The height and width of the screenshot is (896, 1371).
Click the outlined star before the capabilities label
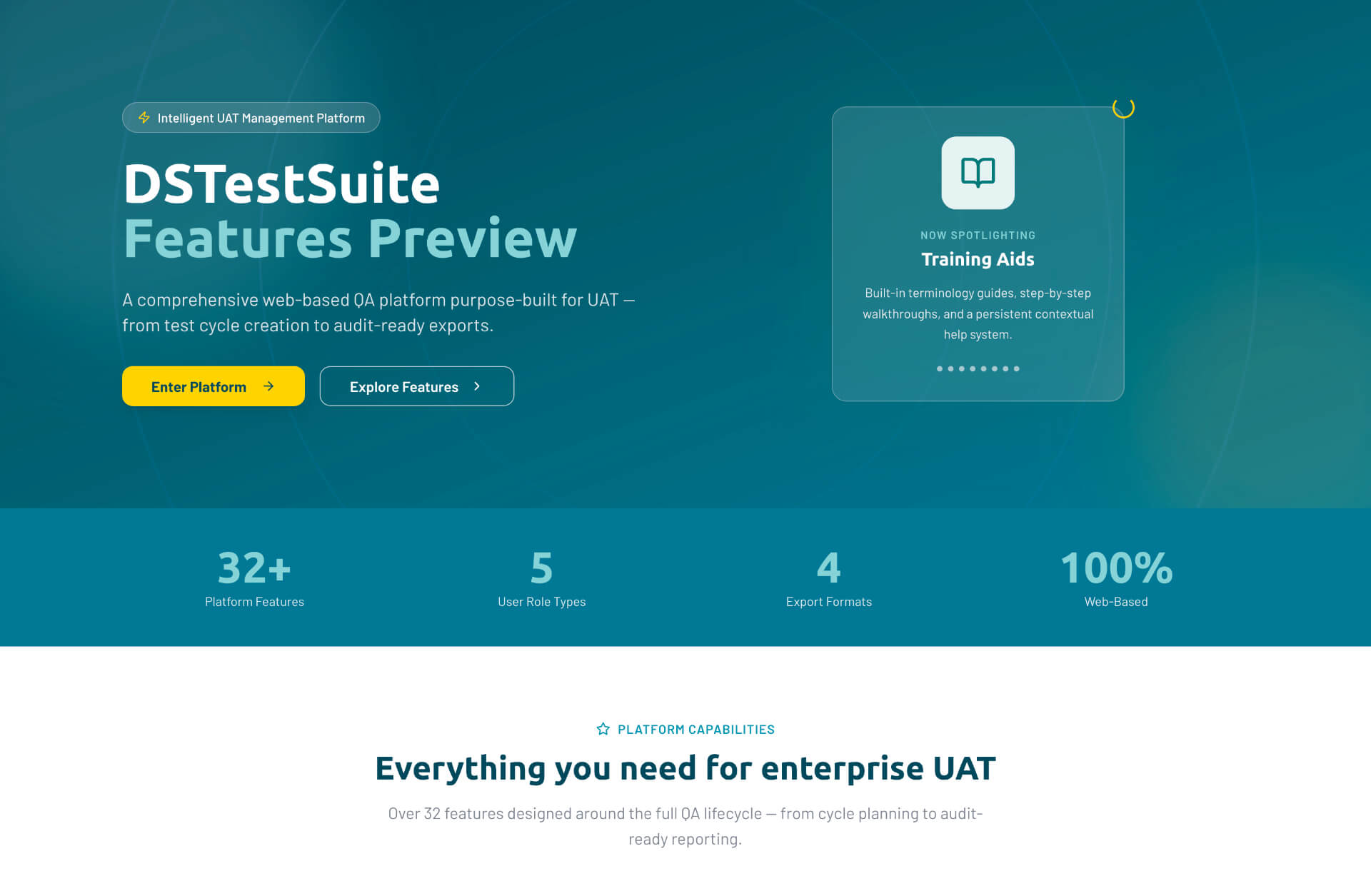pyautogui.click(x=602, y=730)
